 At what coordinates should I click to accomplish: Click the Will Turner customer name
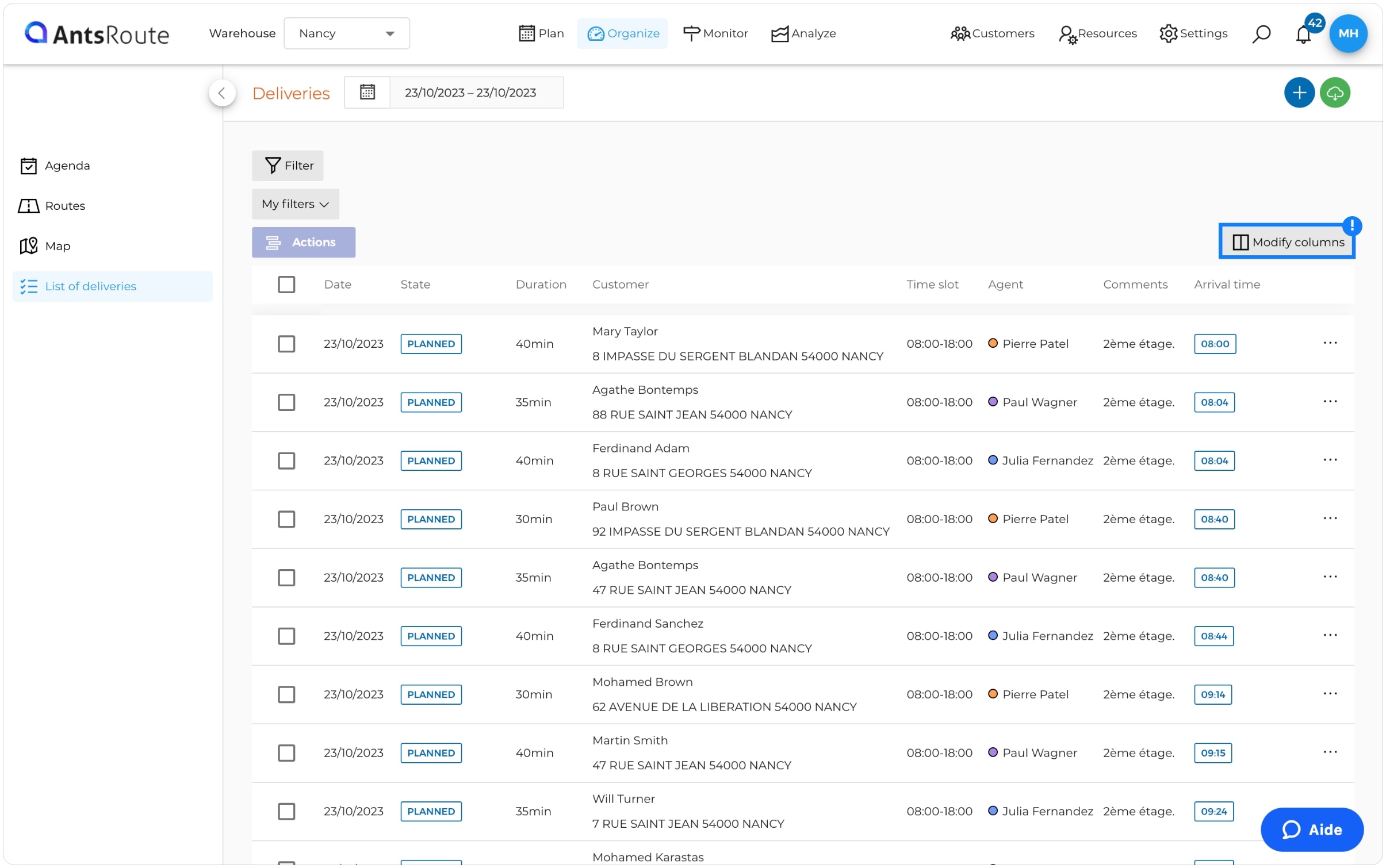click(x=623, y=799)
